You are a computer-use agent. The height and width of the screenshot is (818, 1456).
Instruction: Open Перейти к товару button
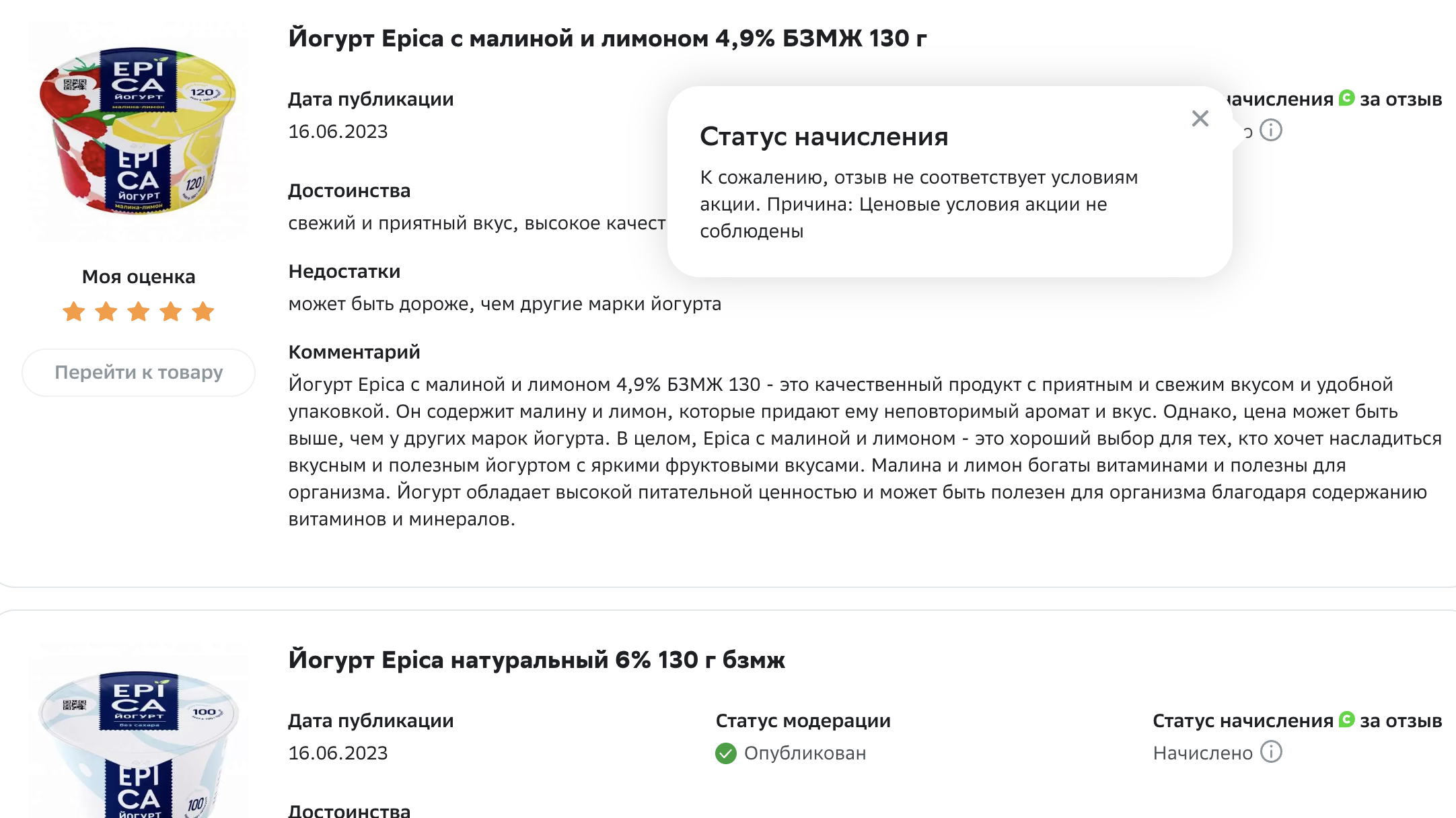click(x=139, y=372)
